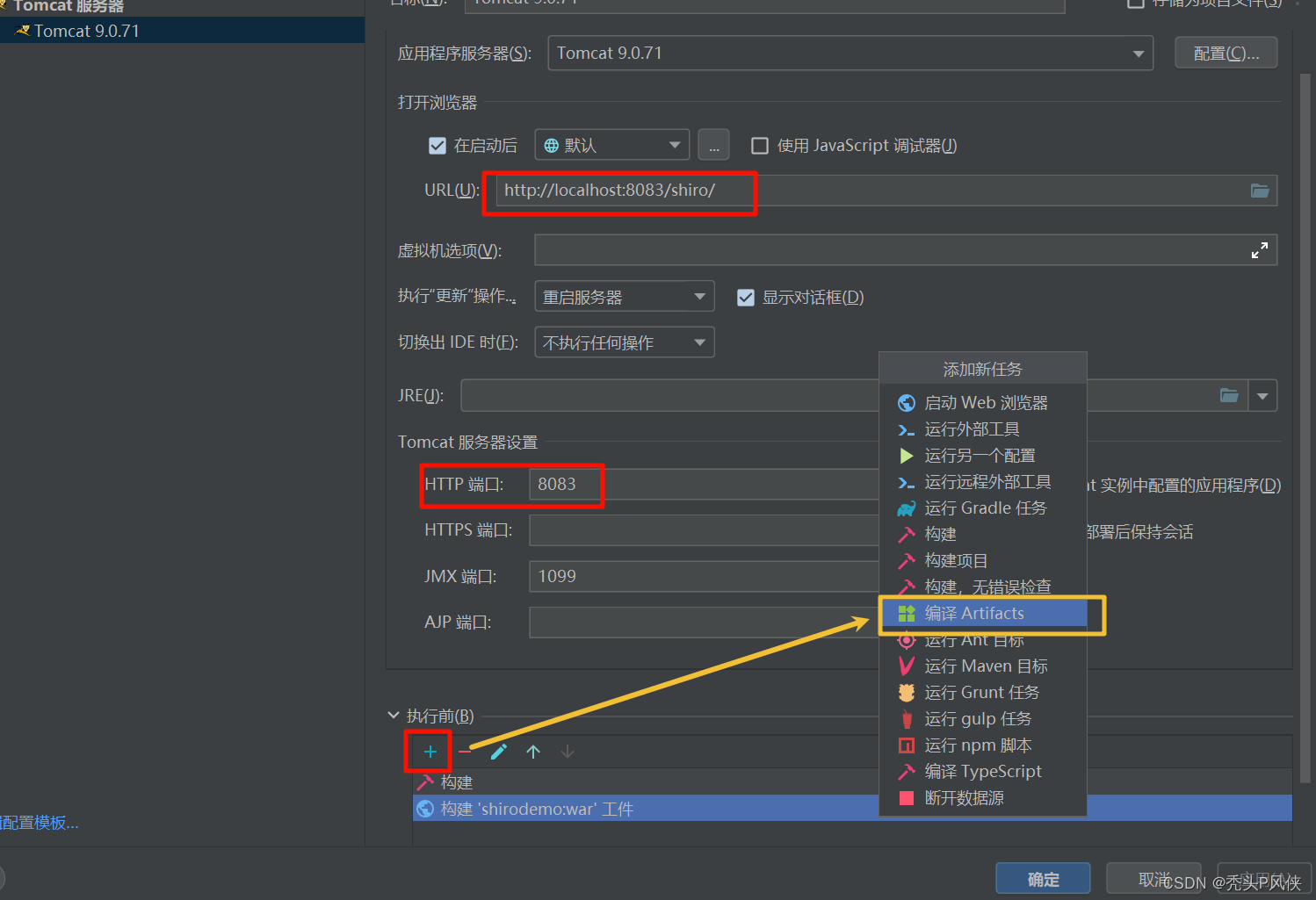Choose 断开数据源 from the menu
This screenshot has height=900, width=1316.
point(982,798)
